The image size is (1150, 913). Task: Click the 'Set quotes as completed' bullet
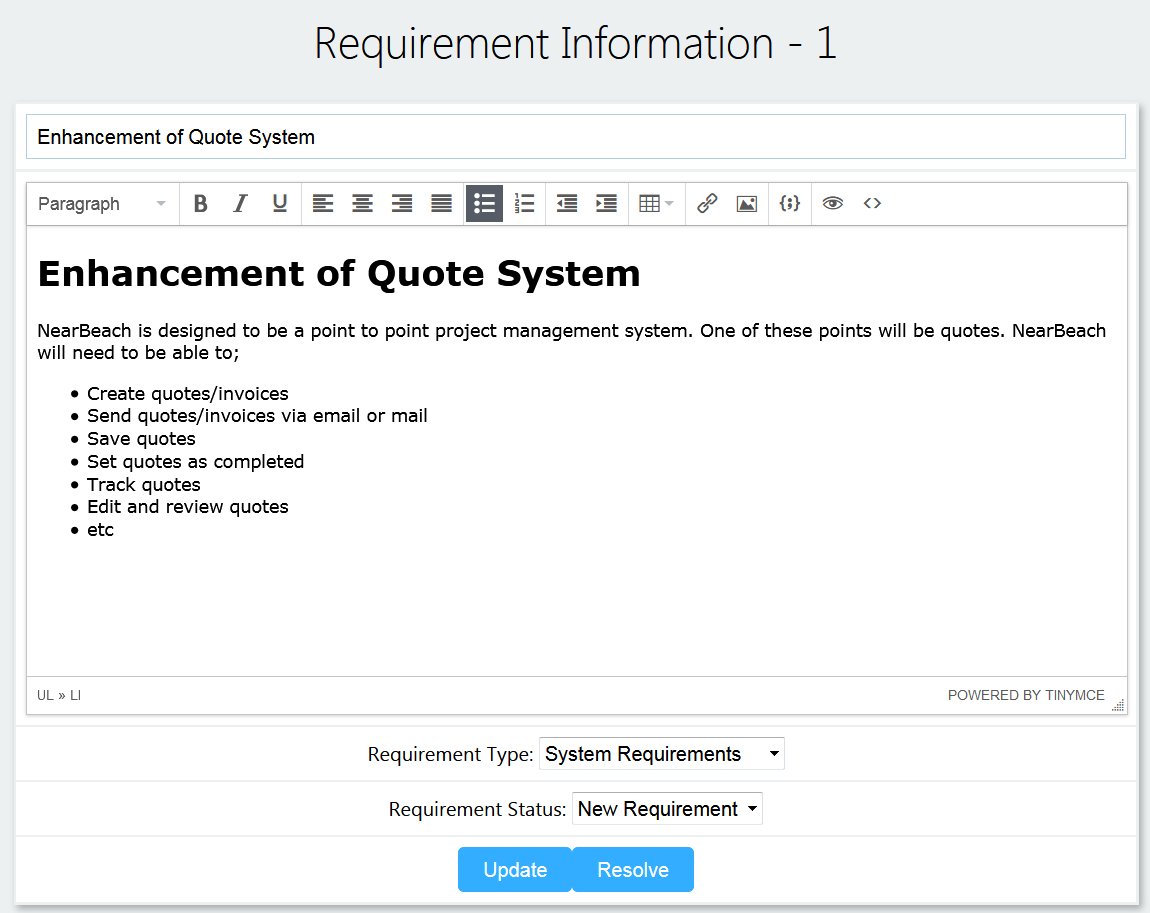[x=196, y=461]
